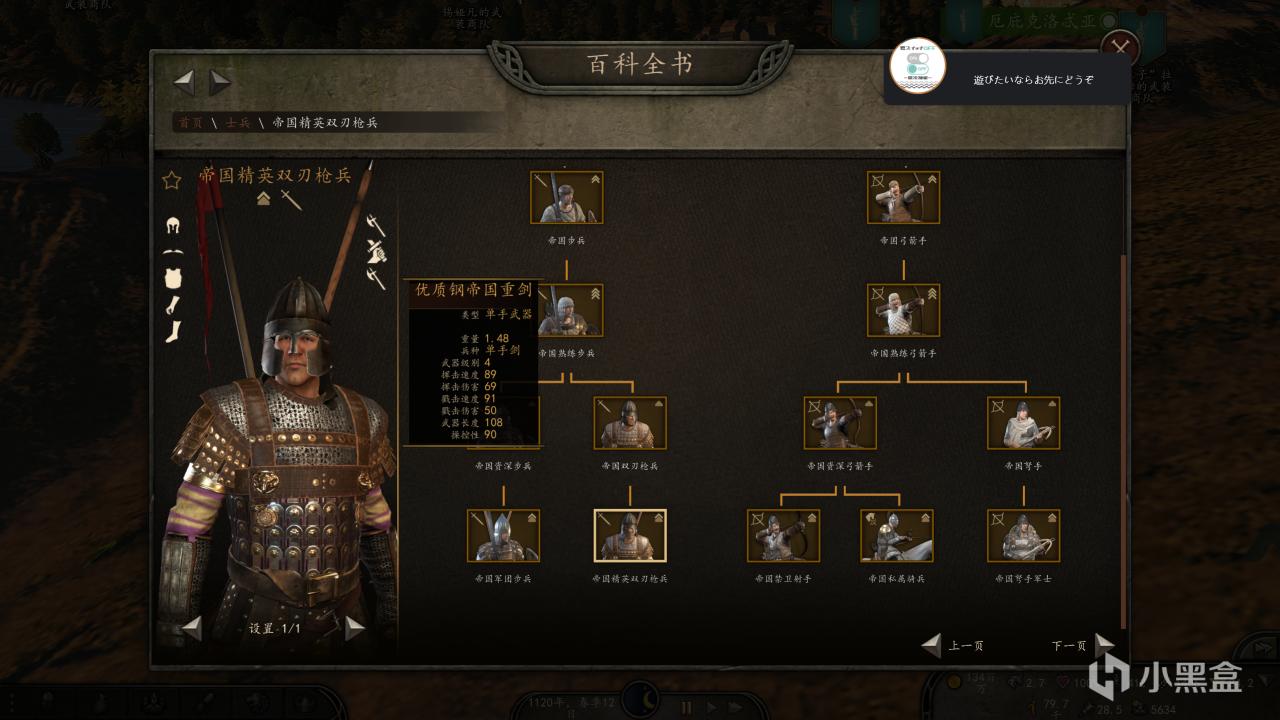The width and height of the screenshot is (1280, 720).
Task: Switch to the next equipment set arrow
Action: tap(355, 628)
